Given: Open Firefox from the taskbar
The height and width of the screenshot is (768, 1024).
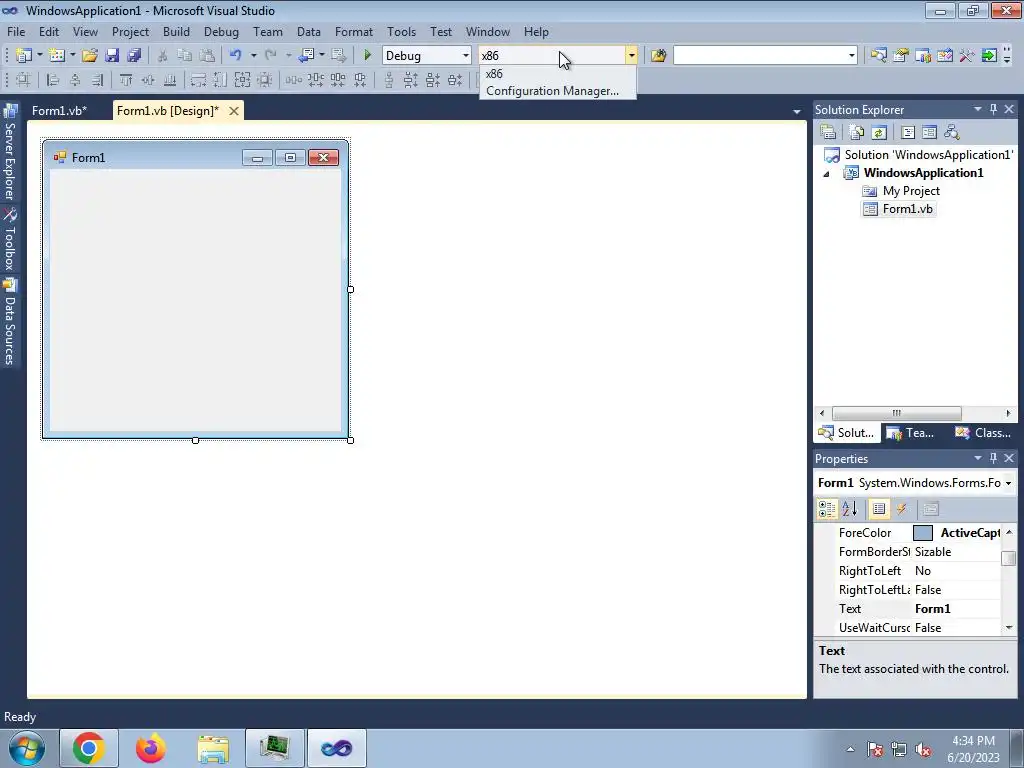Looking at the screenshot, I should (150, 748).
